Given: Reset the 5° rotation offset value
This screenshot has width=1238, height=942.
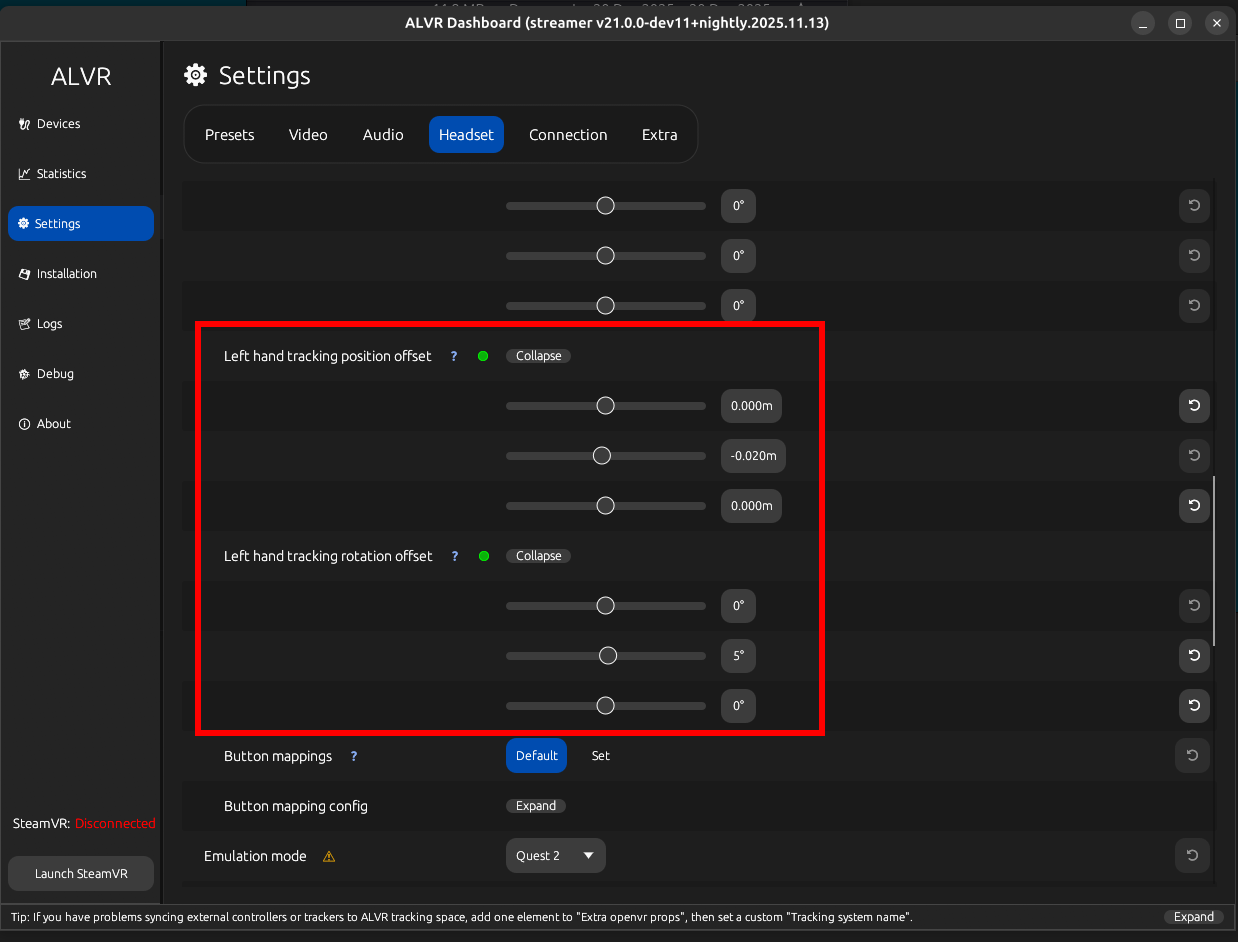Looking at the screenshot, I should 1193,656.
